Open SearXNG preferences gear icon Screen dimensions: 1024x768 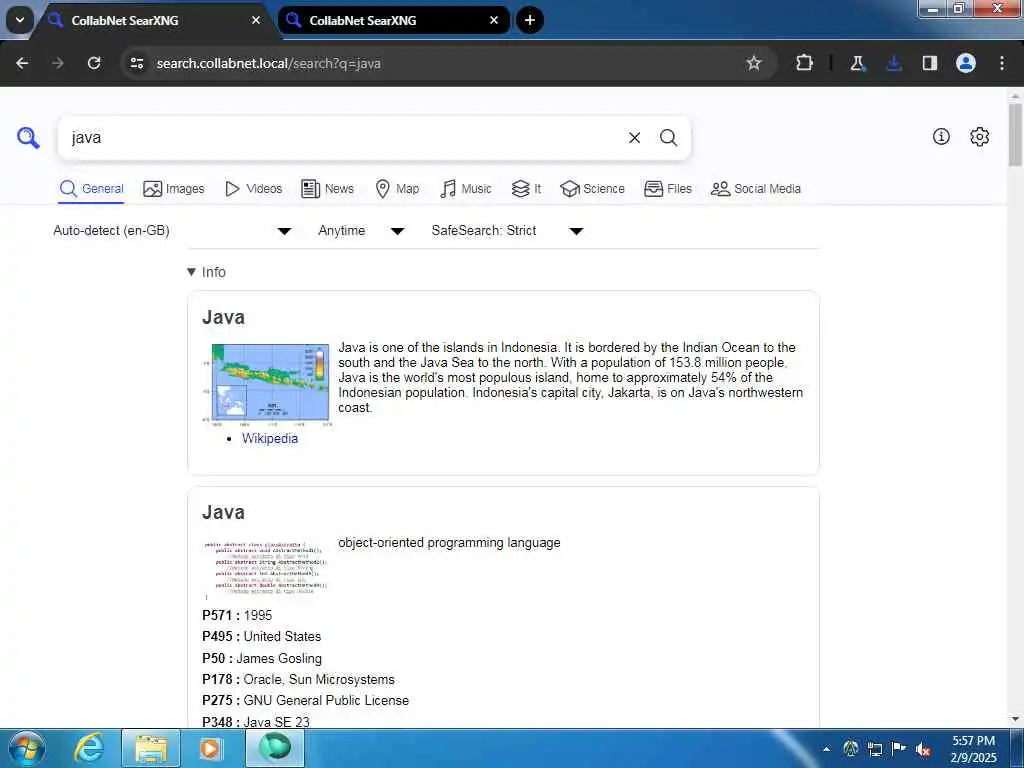(x=979, y=136)
